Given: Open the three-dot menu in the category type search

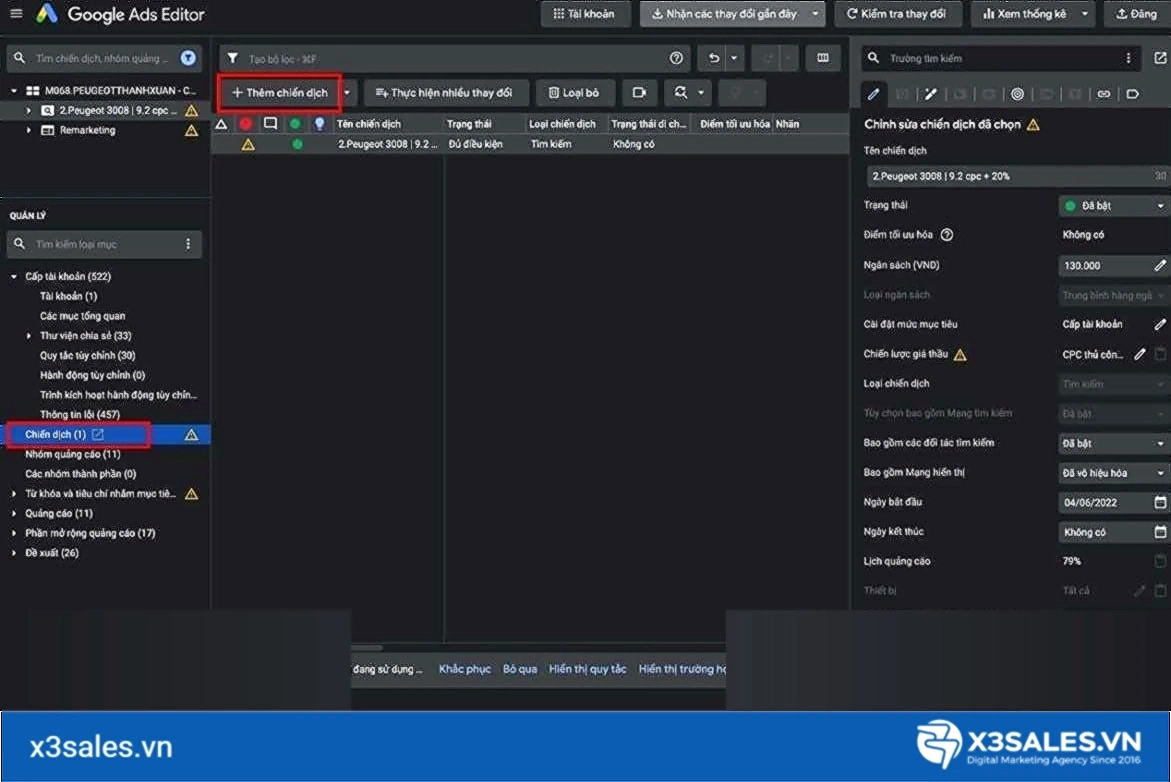Looking at the screenshot, I should [x=188, y=244].
